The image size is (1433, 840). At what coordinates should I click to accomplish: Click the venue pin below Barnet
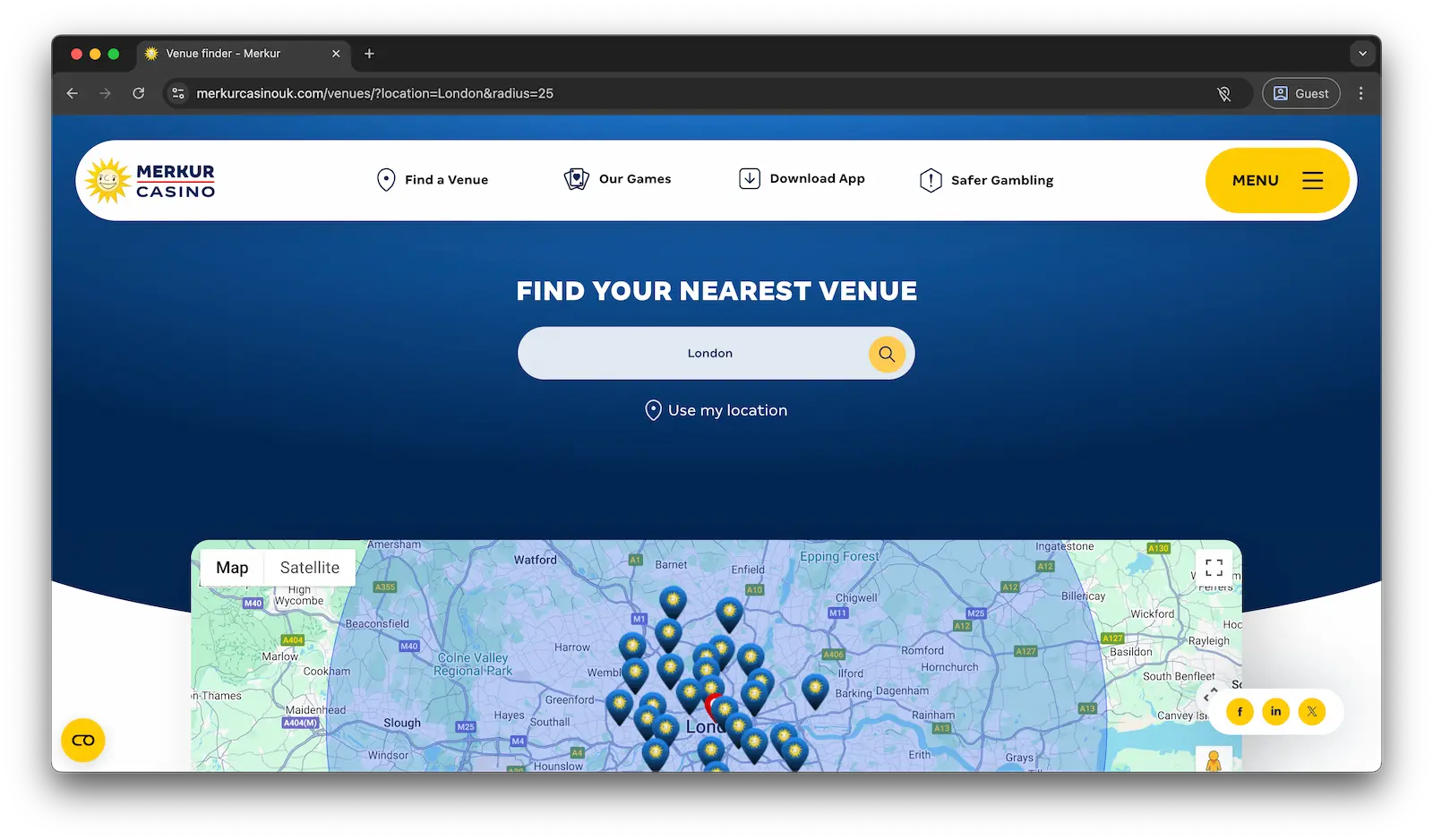[x=673, y=603]
